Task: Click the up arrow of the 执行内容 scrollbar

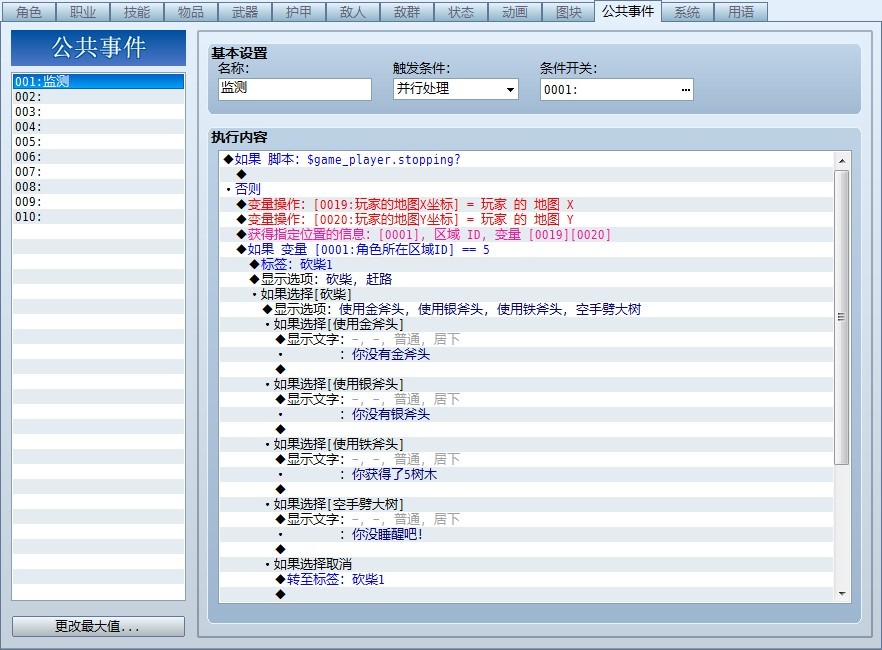Action: pos(842,161)
